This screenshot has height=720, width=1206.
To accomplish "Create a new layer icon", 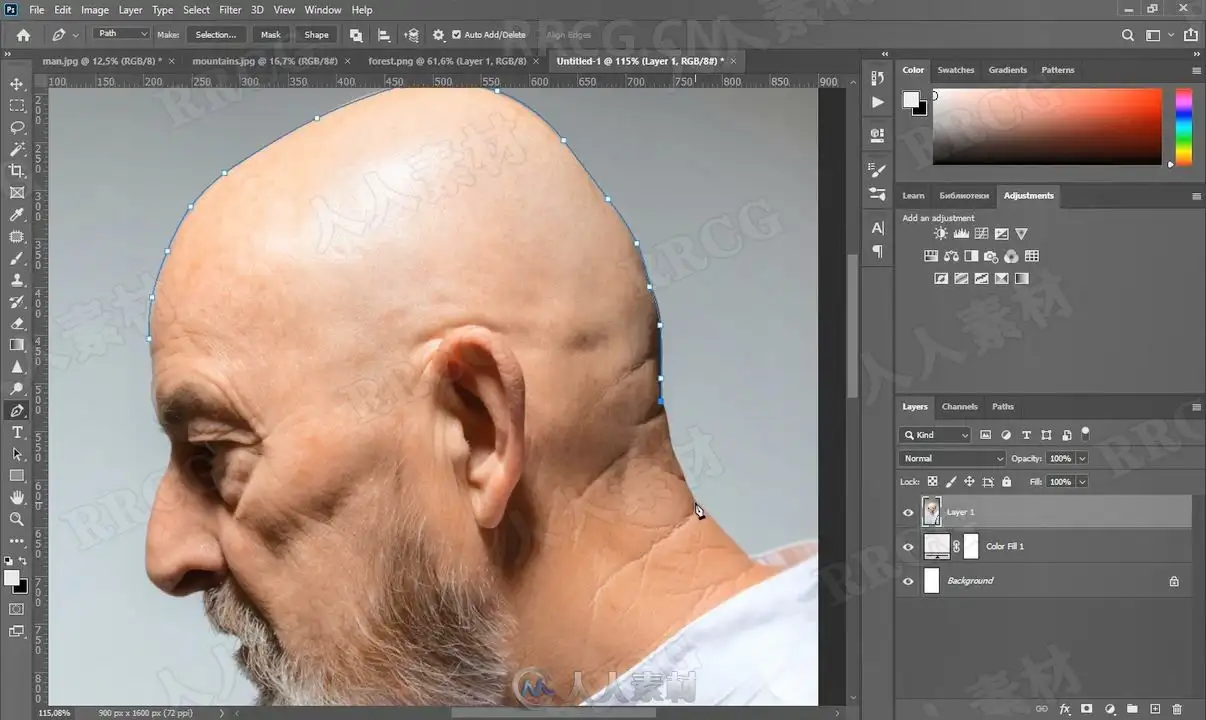I will pyautogui.click(x=1155, y=709).
